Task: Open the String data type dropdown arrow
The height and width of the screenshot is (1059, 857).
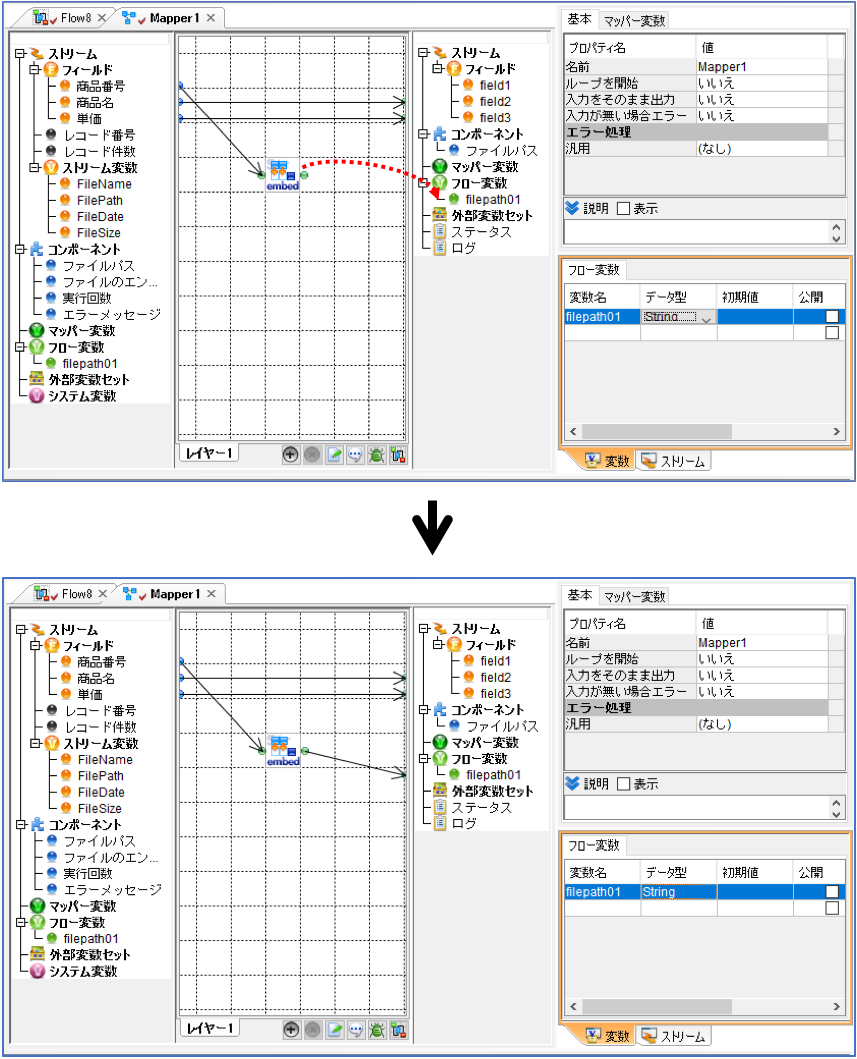Action: click(706, 317)
